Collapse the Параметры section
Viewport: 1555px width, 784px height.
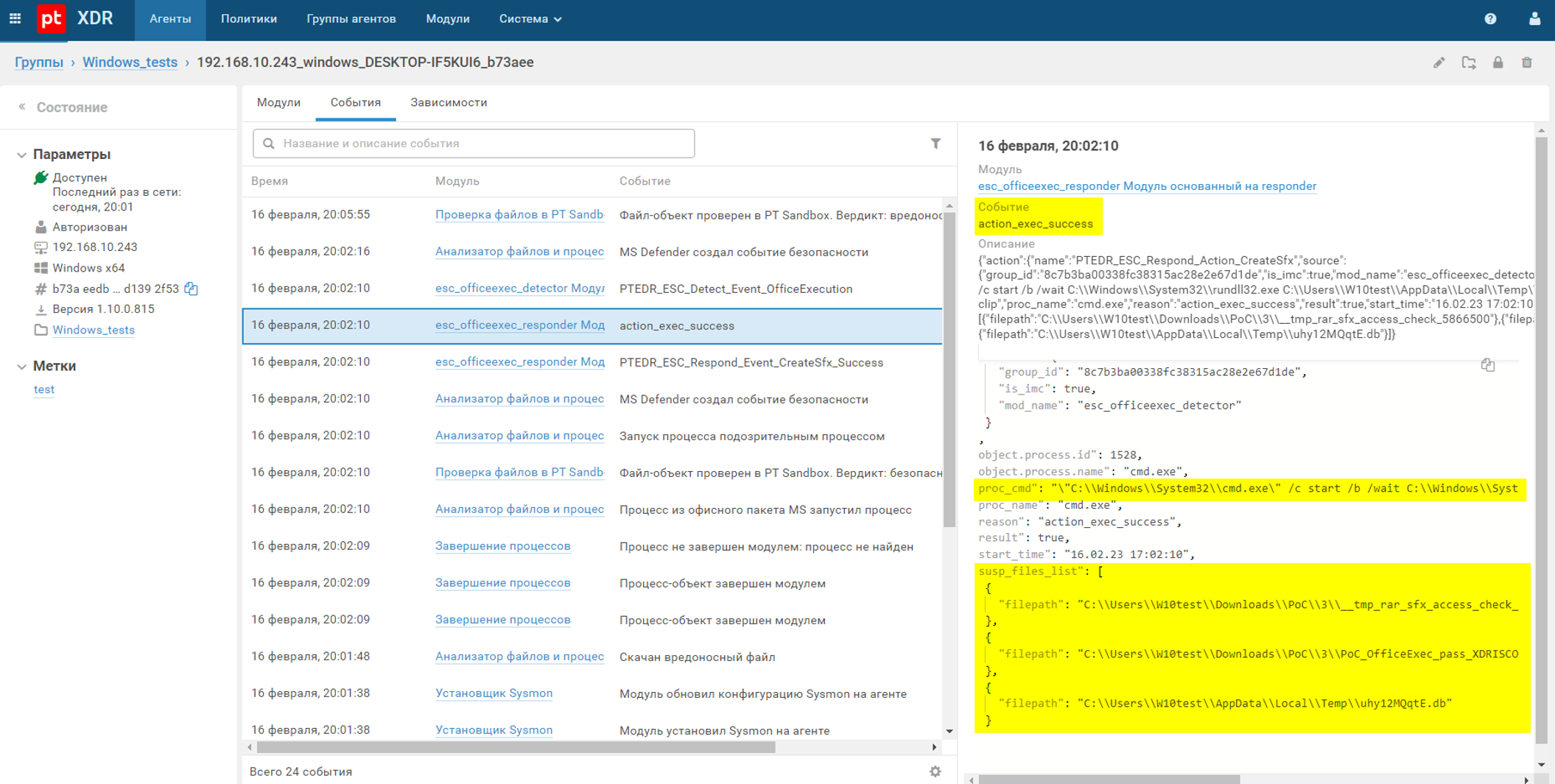pos(21,155)
